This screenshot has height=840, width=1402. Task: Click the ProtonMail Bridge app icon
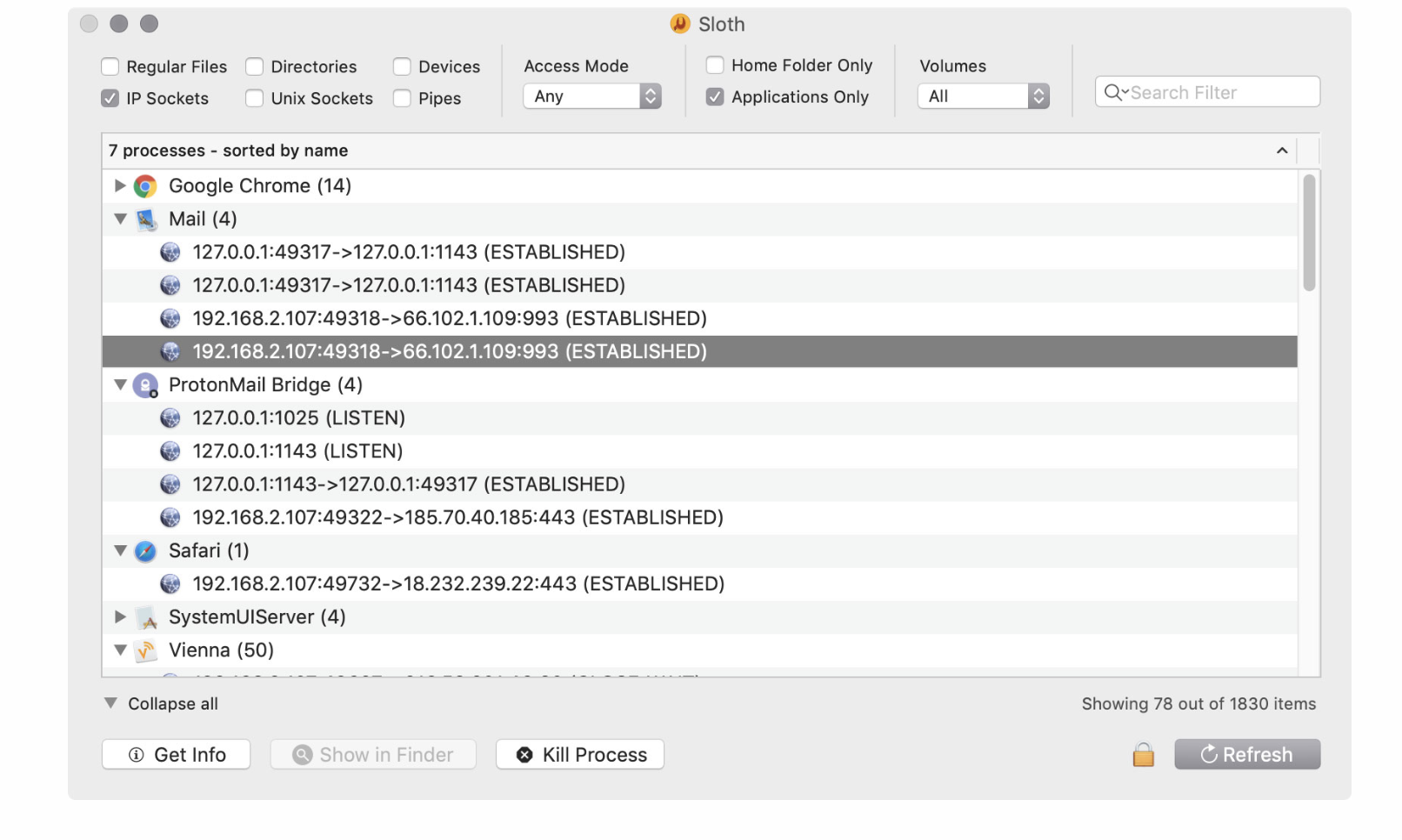[x=145, y=385]
